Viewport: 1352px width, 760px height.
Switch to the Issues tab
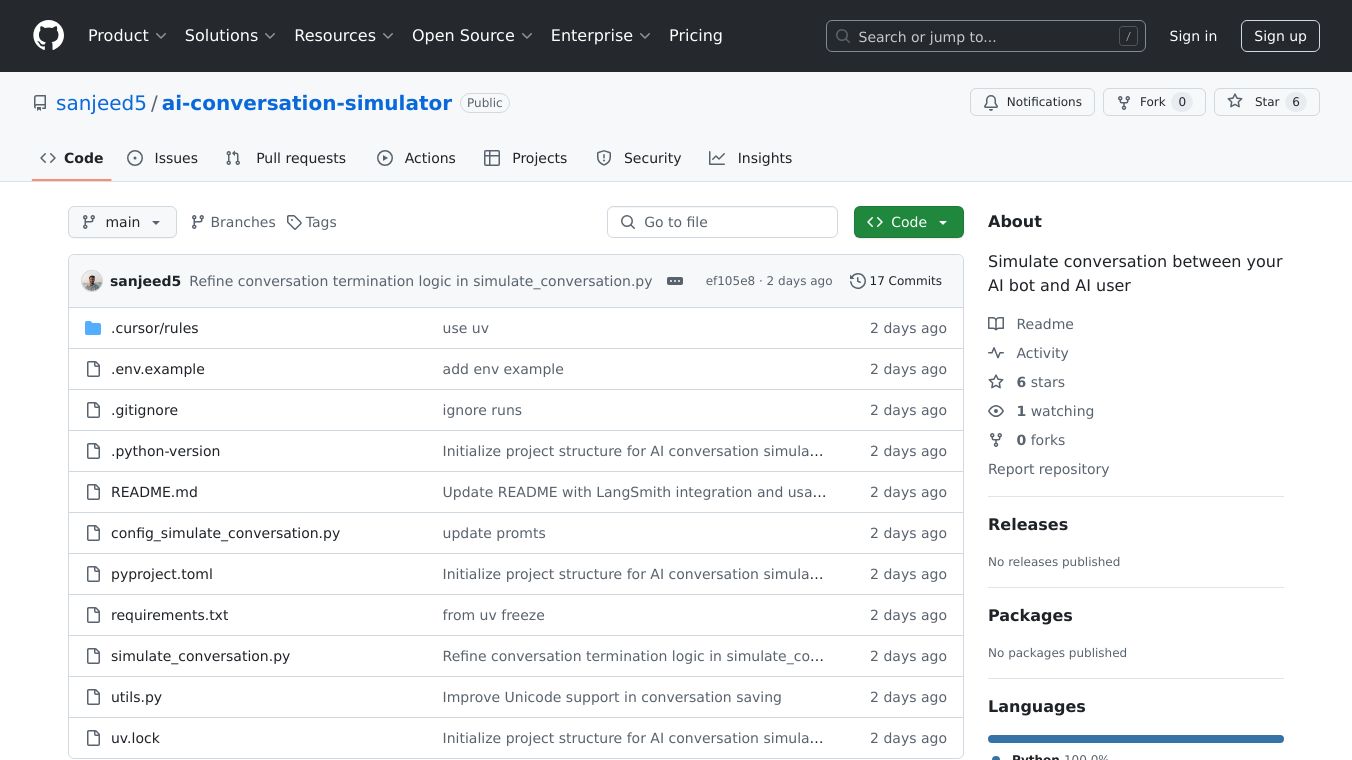163,158
